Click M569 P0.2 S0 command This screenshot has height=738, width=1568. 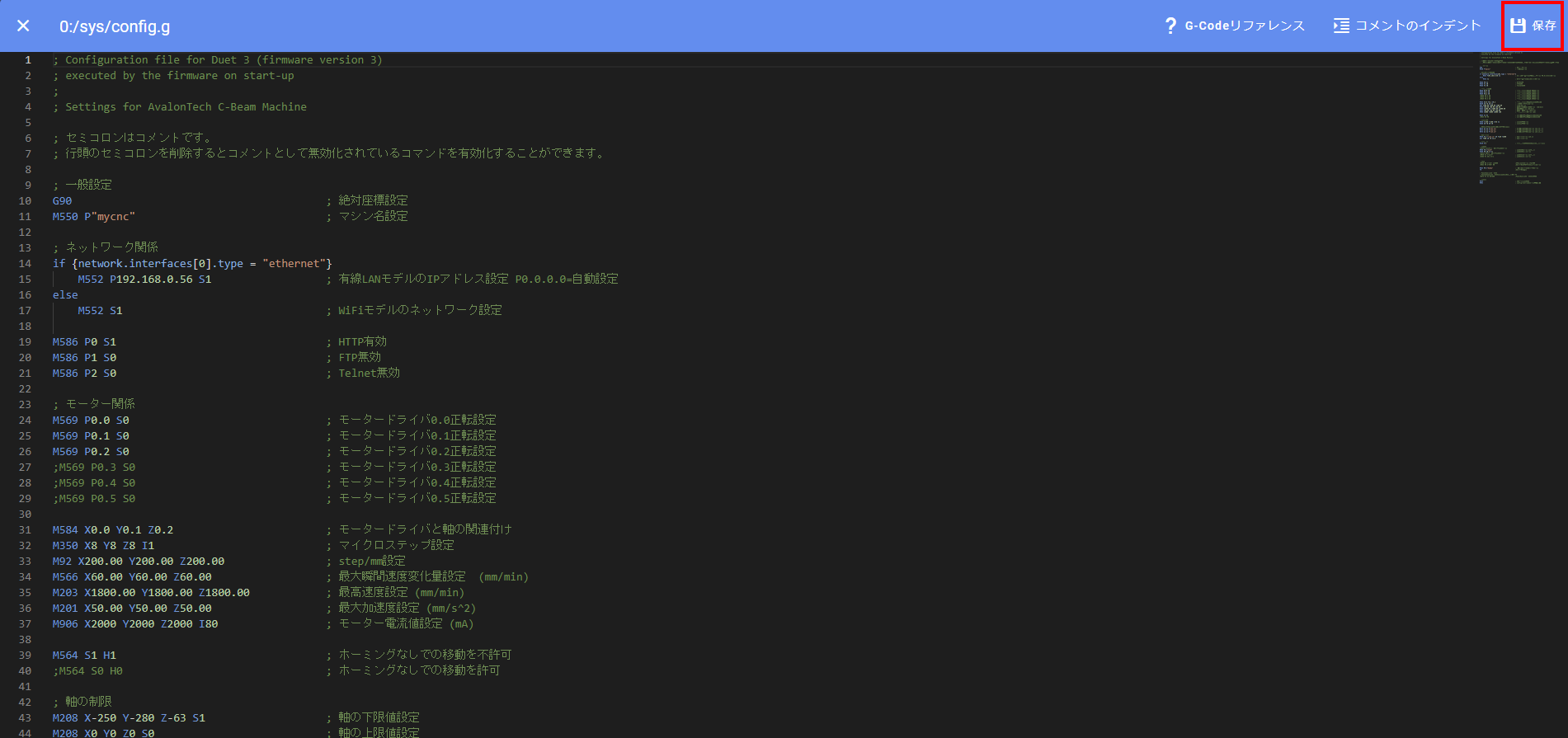point(91,452)
